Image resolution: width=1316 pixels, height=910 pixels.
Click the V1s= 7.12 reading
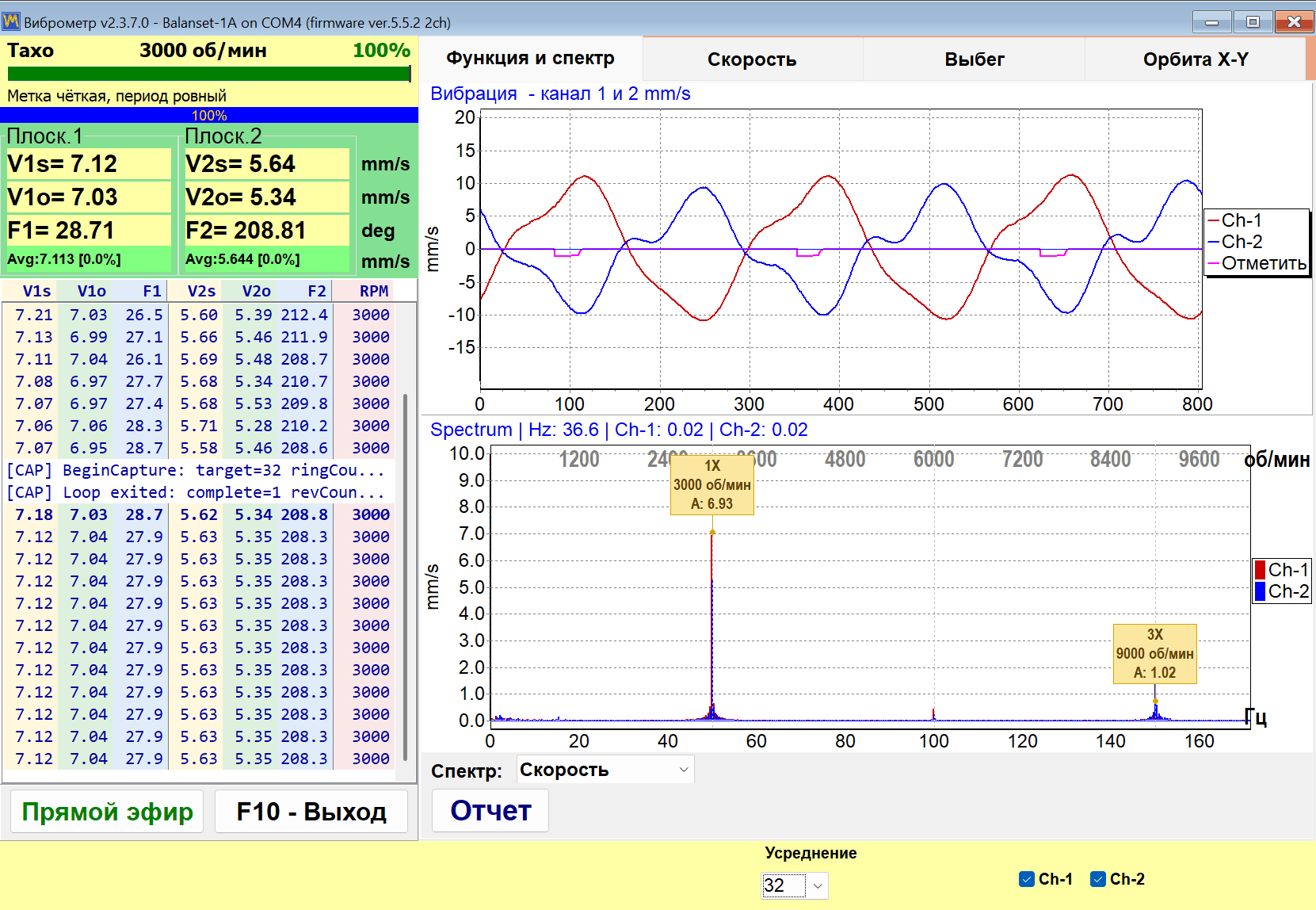coord(88,164)
